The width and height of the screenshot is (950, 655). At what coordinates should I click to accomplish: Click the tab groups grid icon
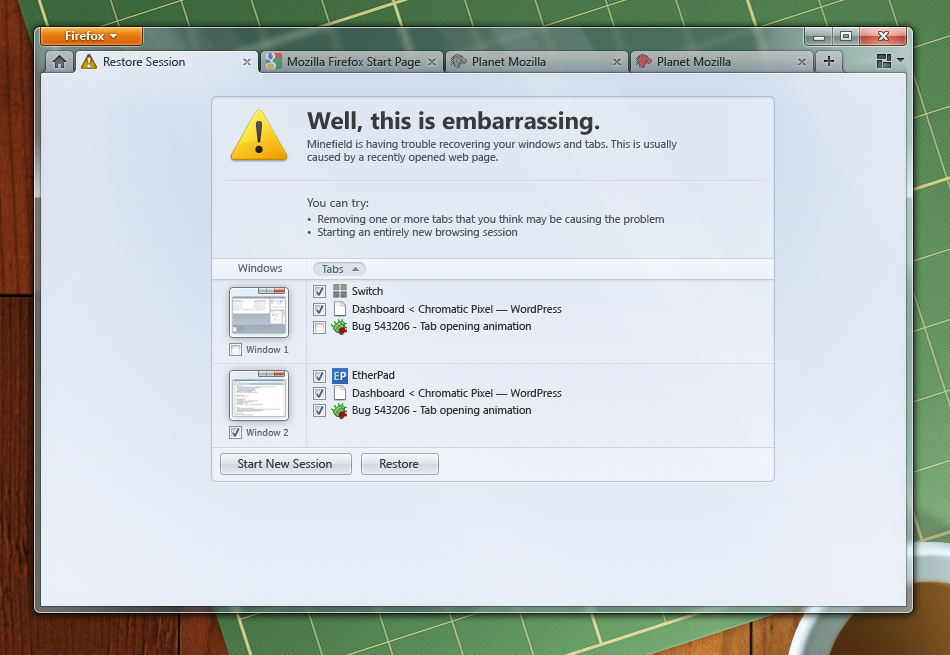click(x=883, y=62)
